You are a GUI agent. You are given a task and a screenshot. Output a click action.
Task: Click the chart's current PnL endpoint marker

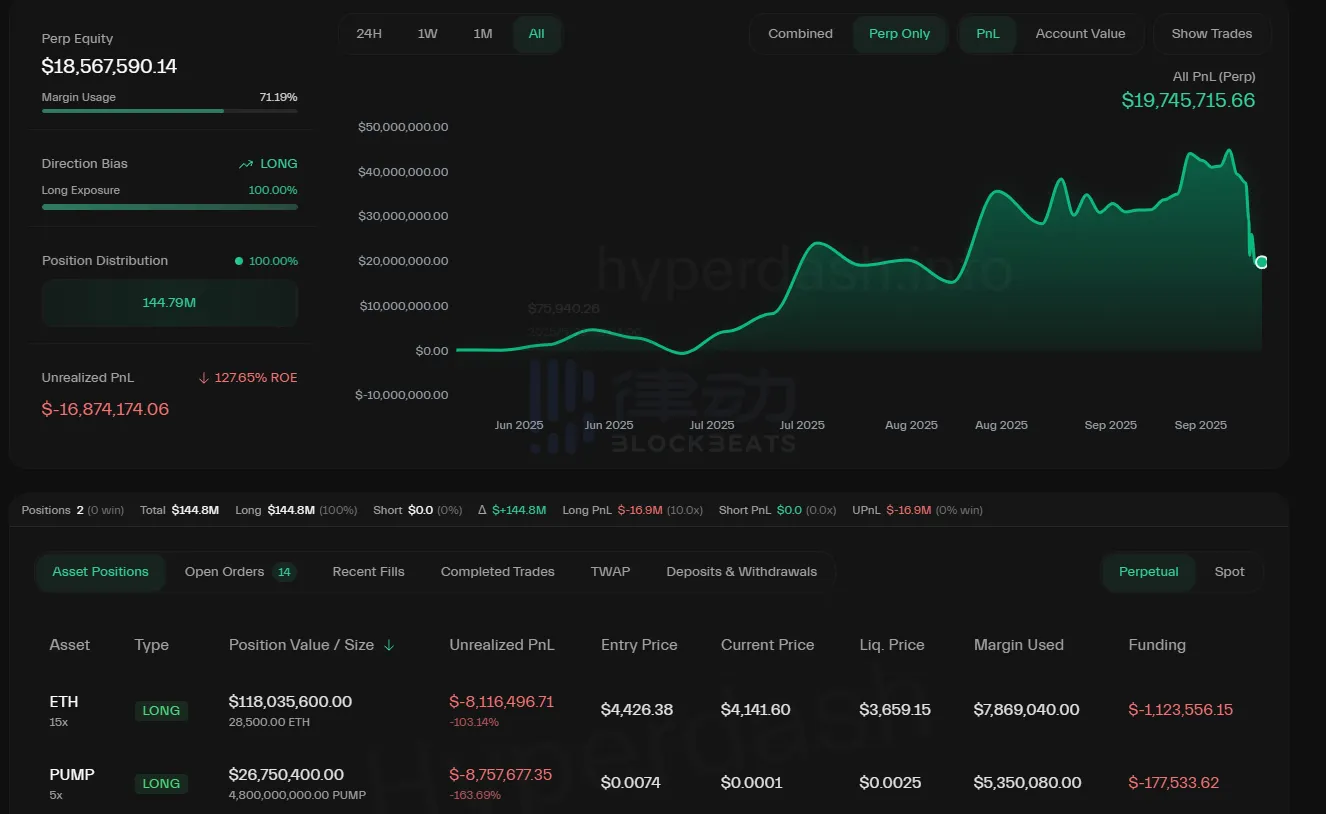(x=1261, y=262)
